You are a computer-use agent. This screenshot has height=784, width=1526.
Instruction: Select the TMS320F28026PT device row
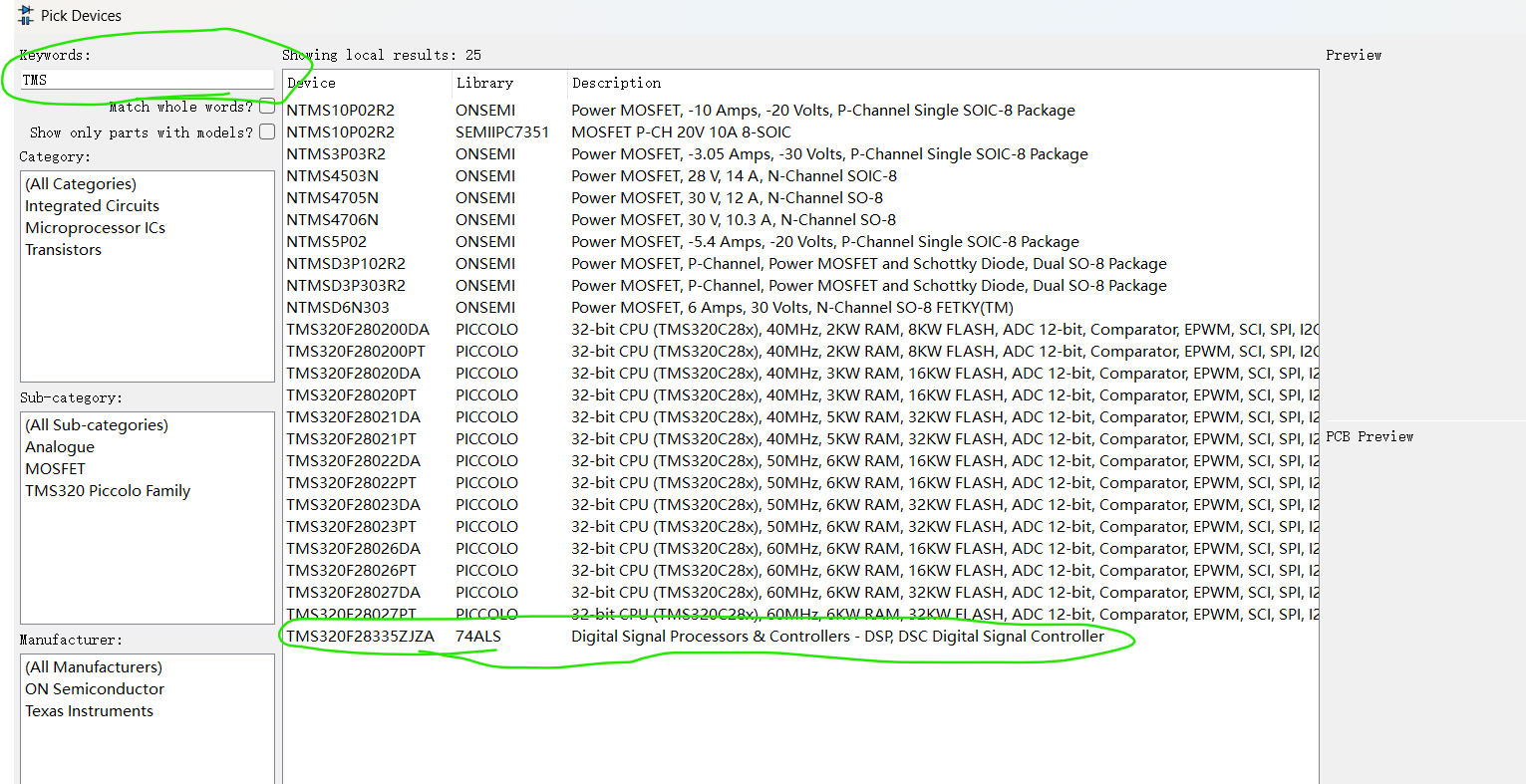(x=800, y=571)
